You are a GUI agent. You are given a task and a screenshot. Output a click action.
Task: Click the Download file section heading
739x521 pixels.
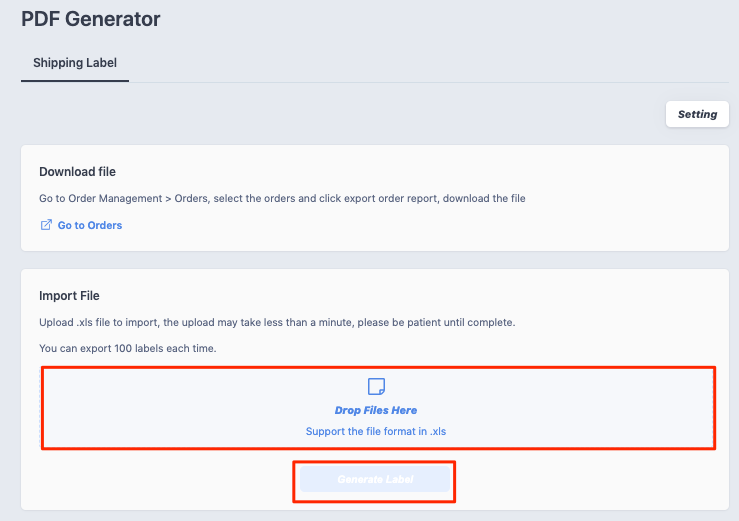point(77,172)
